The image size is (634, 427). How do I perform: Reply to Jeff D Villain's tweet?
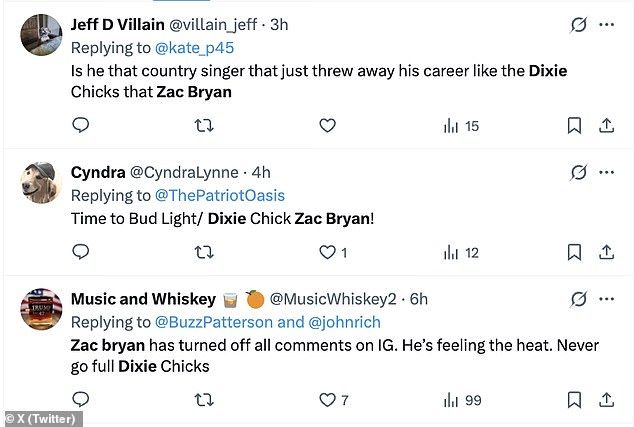click(81, 125)
